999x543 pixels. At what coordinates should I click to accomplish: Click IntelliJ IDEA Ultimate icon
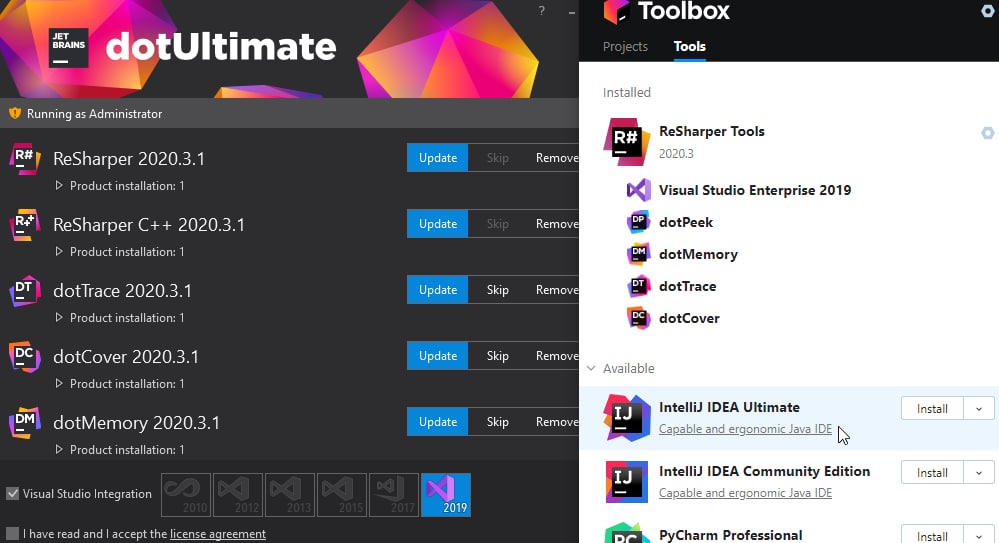[x=626, y=418]
